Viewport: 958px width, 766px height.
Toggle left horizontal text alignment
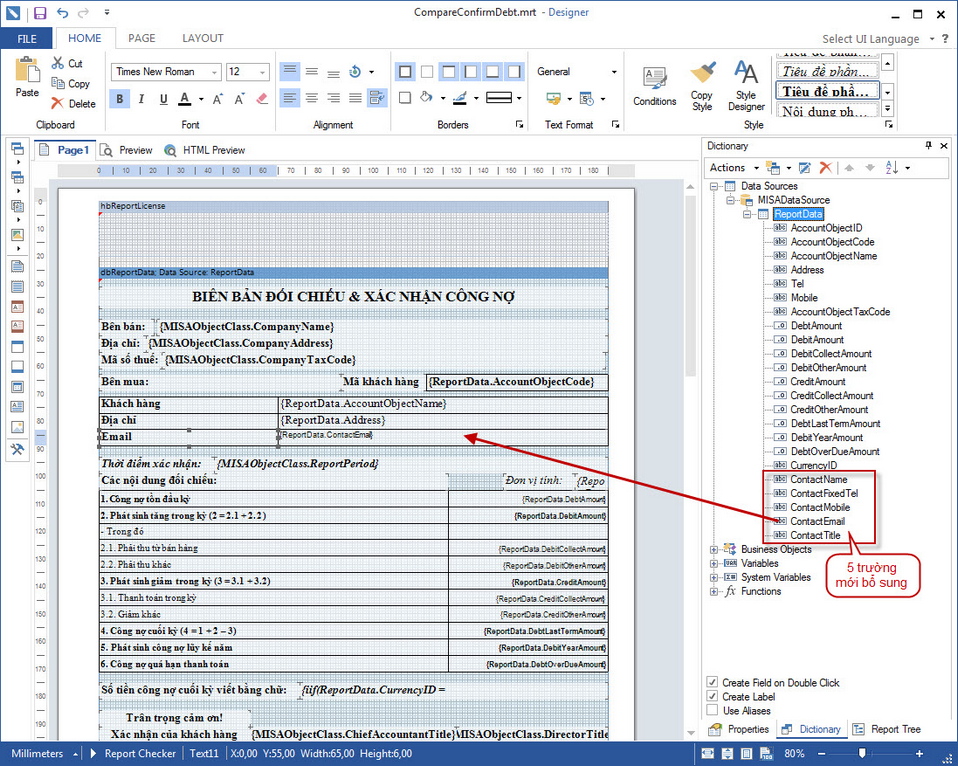[x=290, y=98]
